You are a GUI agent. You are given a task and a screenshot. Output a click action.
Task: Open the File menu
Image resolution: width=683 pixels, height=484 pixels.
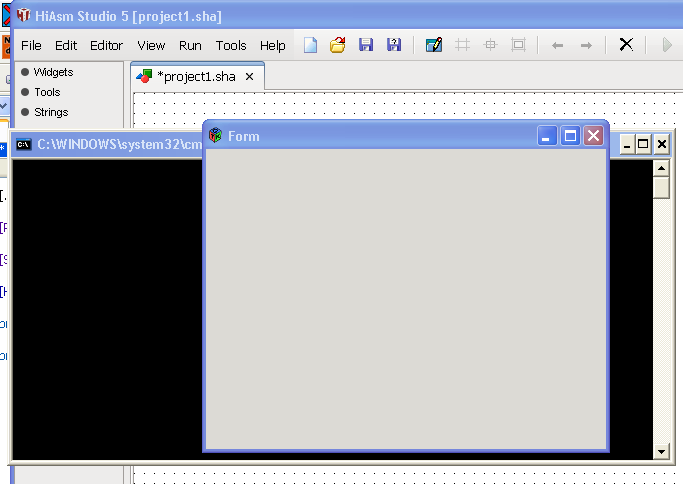click(x=31, y=46)
